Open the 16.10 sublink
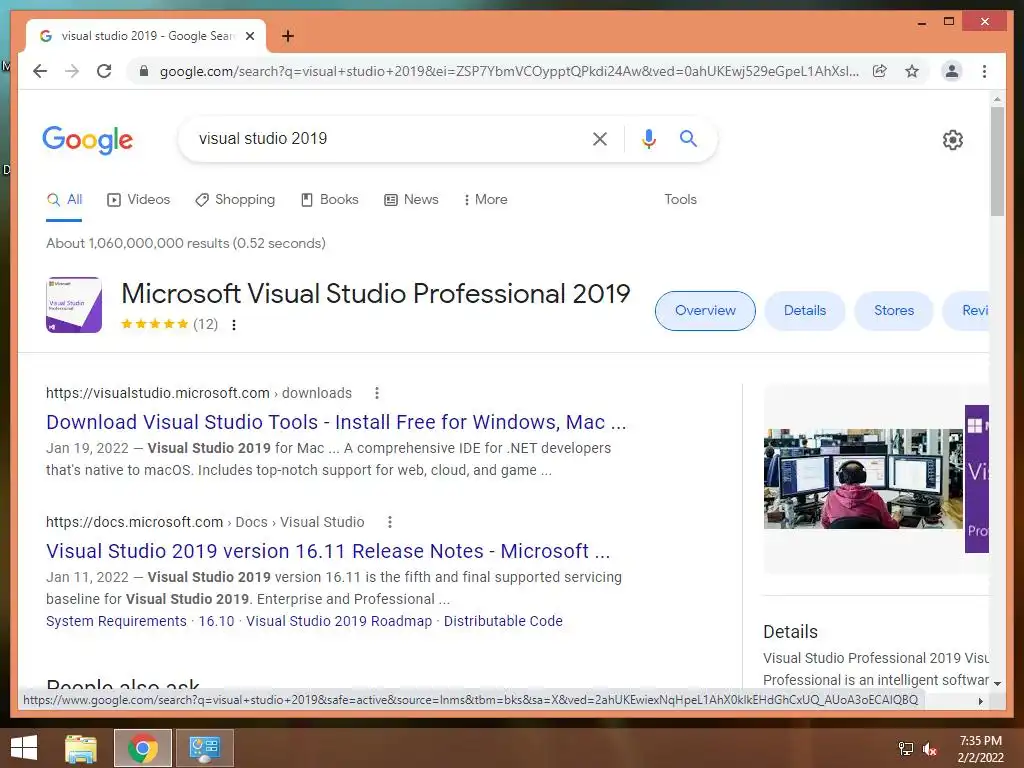This screenshot has width=1024, height=768. point(216,621)
